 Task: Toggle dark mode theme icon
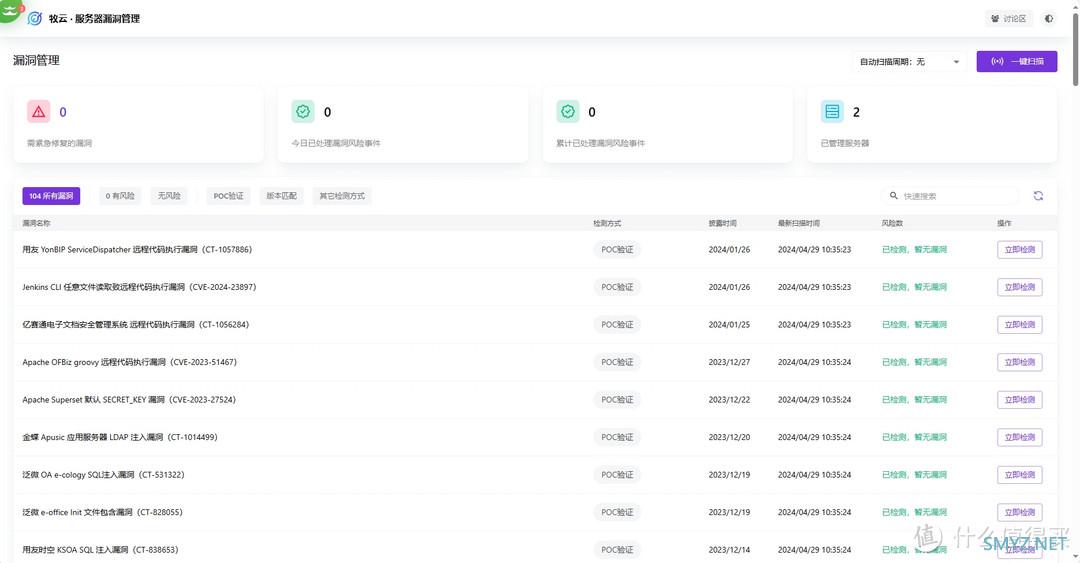click(1049, 19)
